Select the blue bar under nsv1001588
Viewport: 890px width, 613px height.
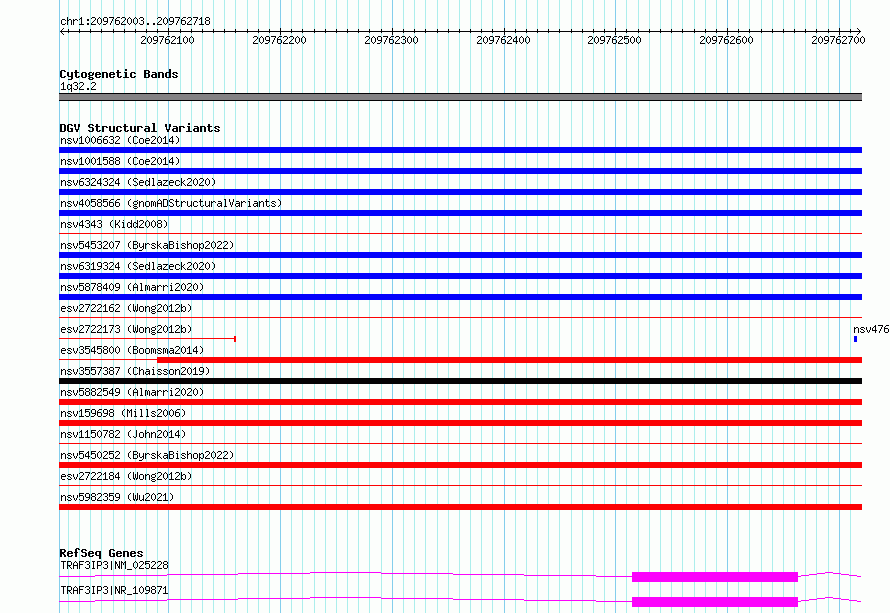[460, 171]
